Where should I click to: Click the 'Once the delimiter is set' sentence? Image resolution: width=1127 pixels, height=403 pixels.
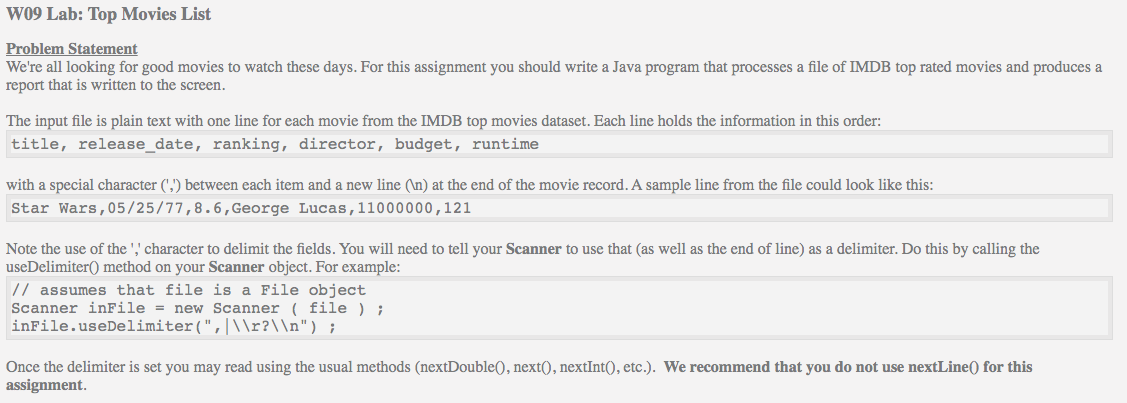point(330,367)
